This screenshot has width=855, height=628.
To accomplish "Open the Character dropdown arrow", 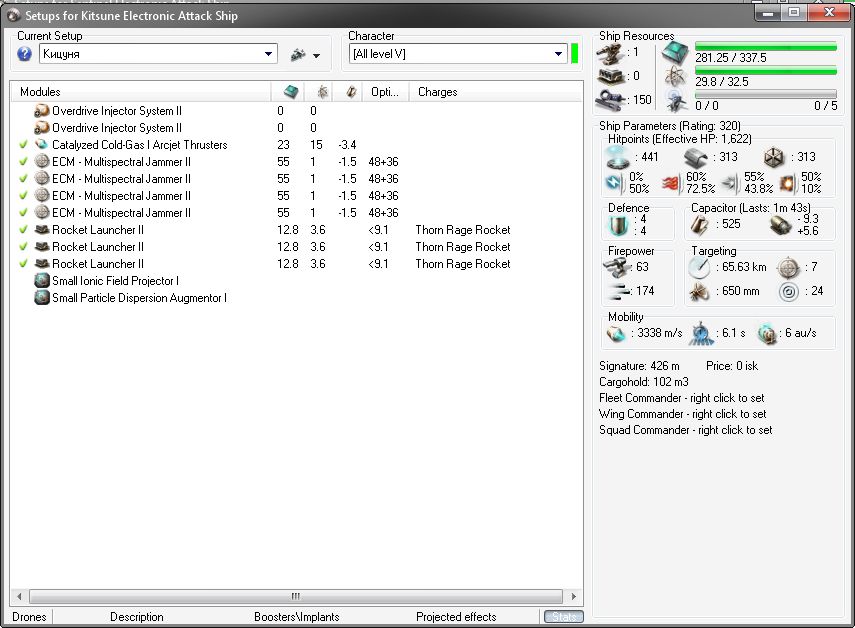I will pos(558,54).
